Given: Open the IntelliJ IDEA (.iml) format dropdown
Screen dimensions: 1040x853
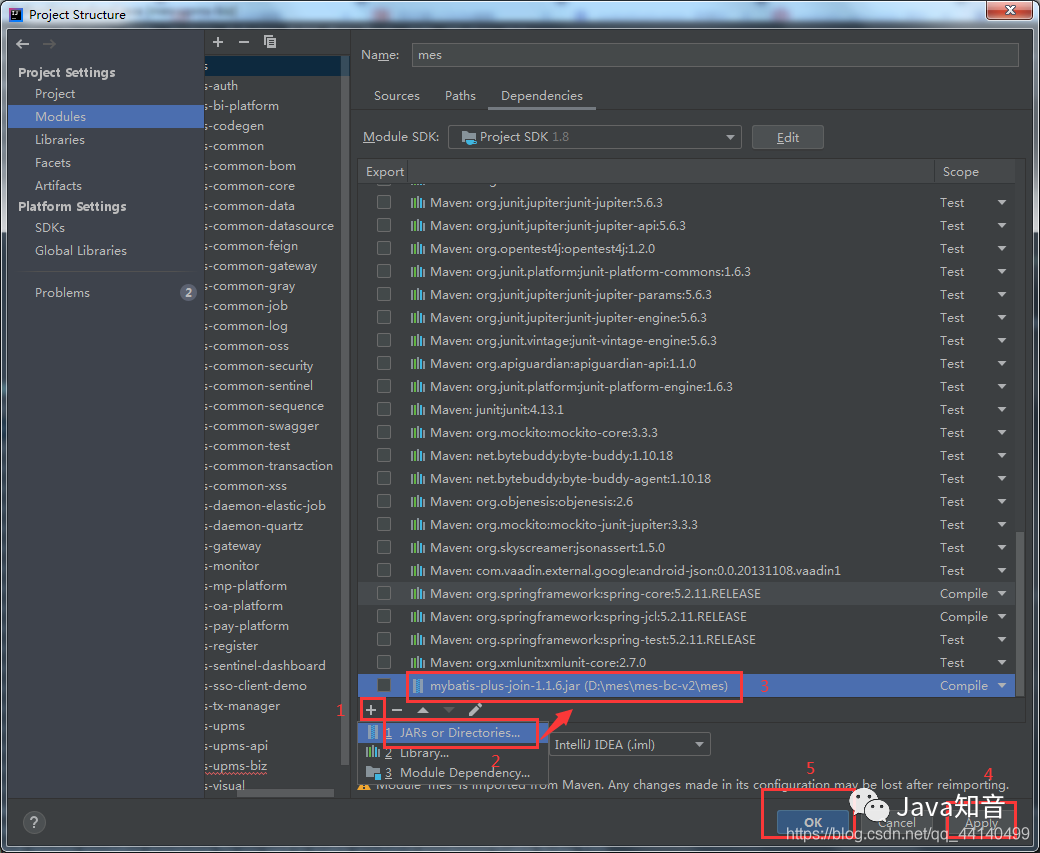Looking at the screenshot, I should 629,745.
